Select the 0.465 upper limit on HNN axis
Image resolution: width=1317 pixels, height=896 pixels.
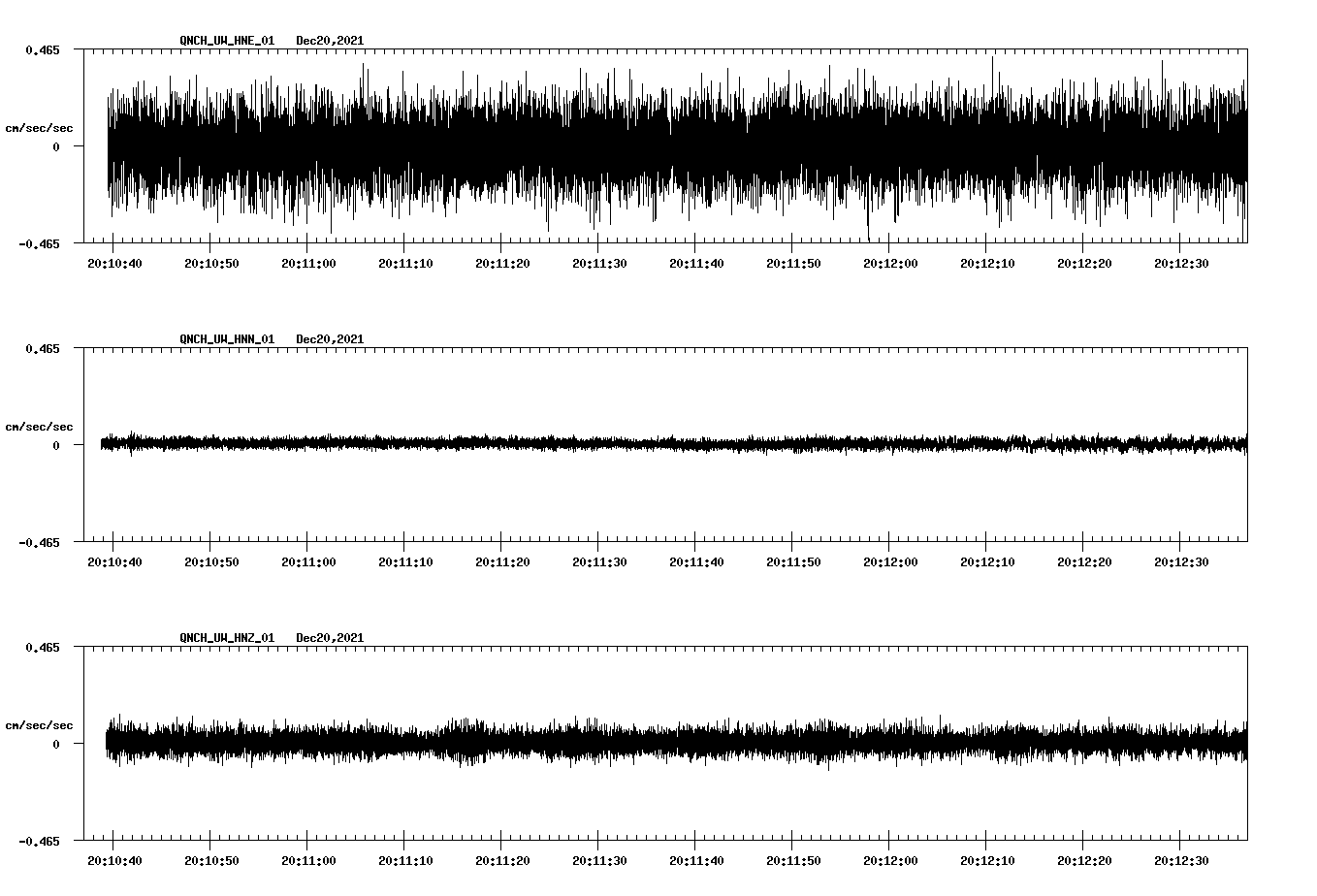coord(43,348)
